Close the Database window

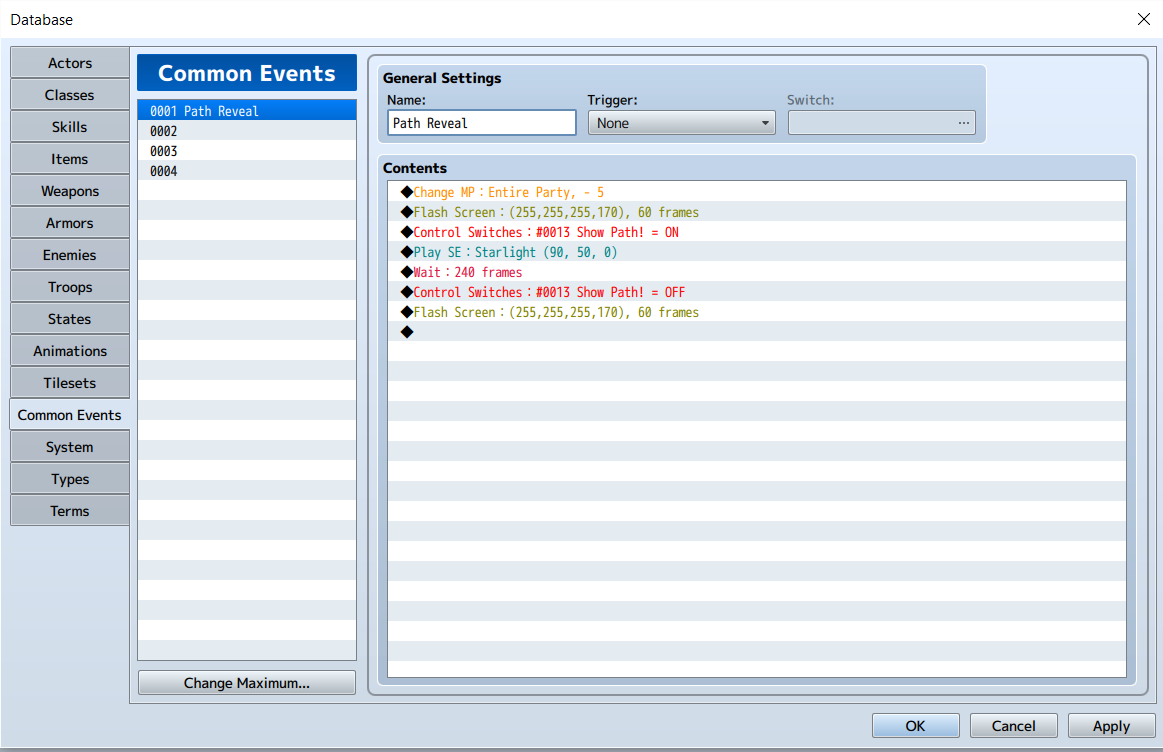pyautogui.click(x=1144, y=19)
